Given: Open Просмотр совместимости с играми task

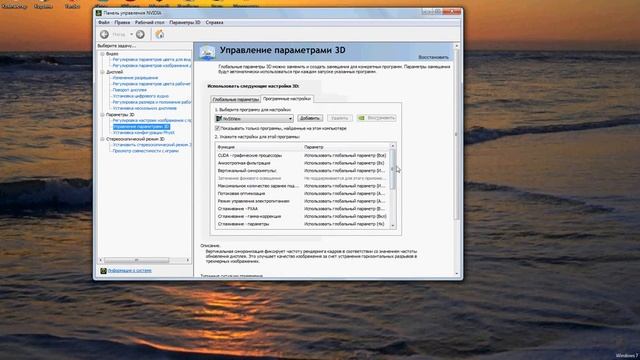Looking at the screenshot, I should 146,151.
